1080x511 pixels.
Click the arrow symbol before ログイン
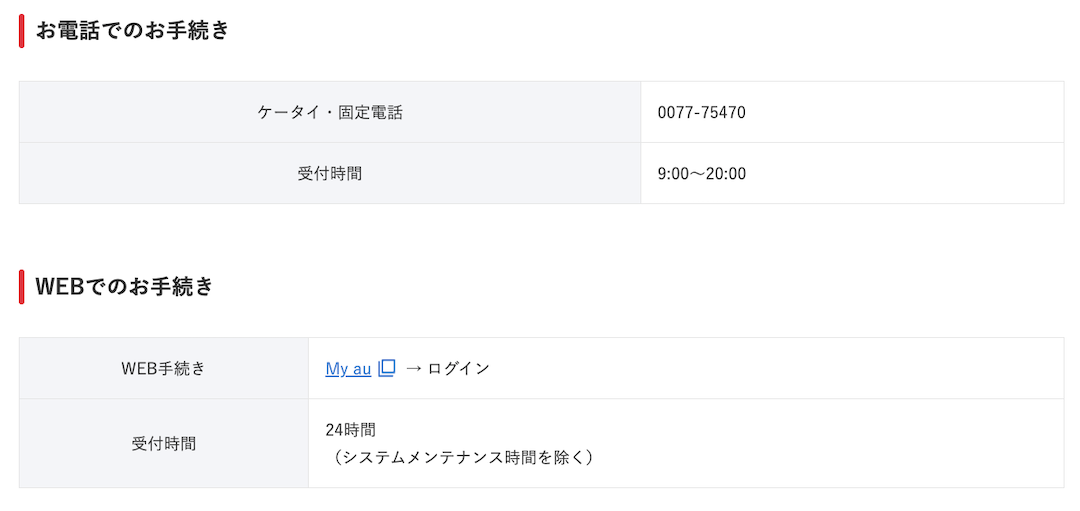[414, 368]
